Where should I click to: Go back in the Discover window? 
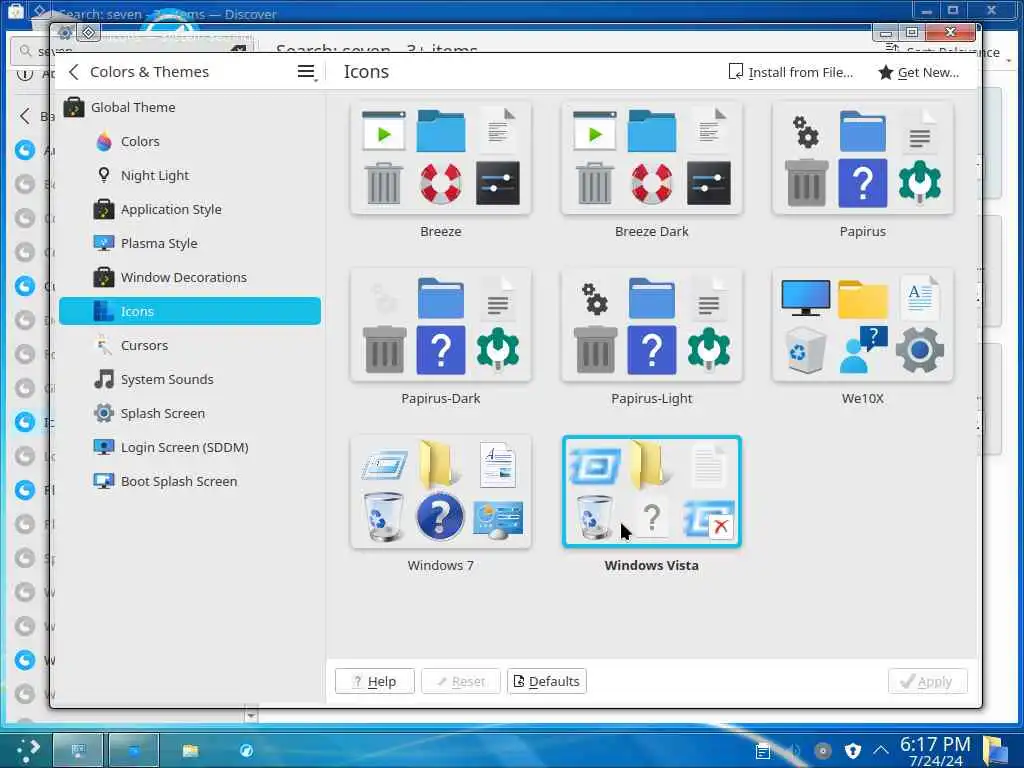(25, 116)
